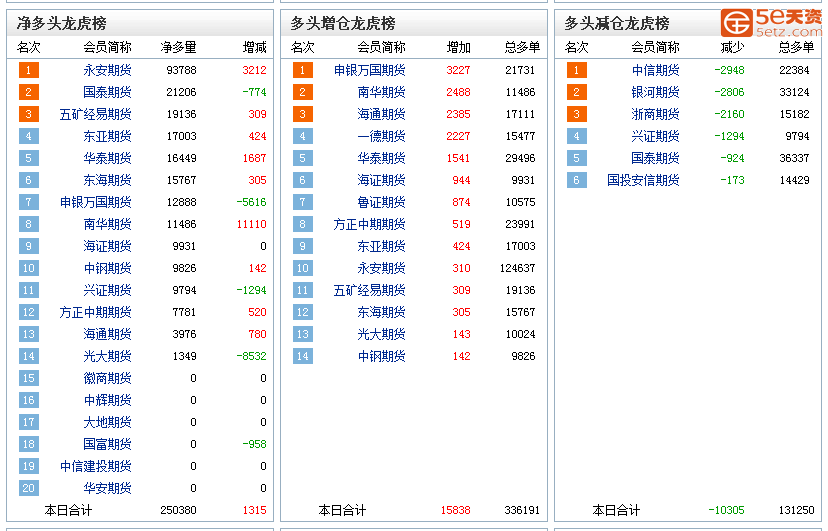The image size is (828, 531).
Task: Select 南华期货 change value 11110
Action: 251,224
